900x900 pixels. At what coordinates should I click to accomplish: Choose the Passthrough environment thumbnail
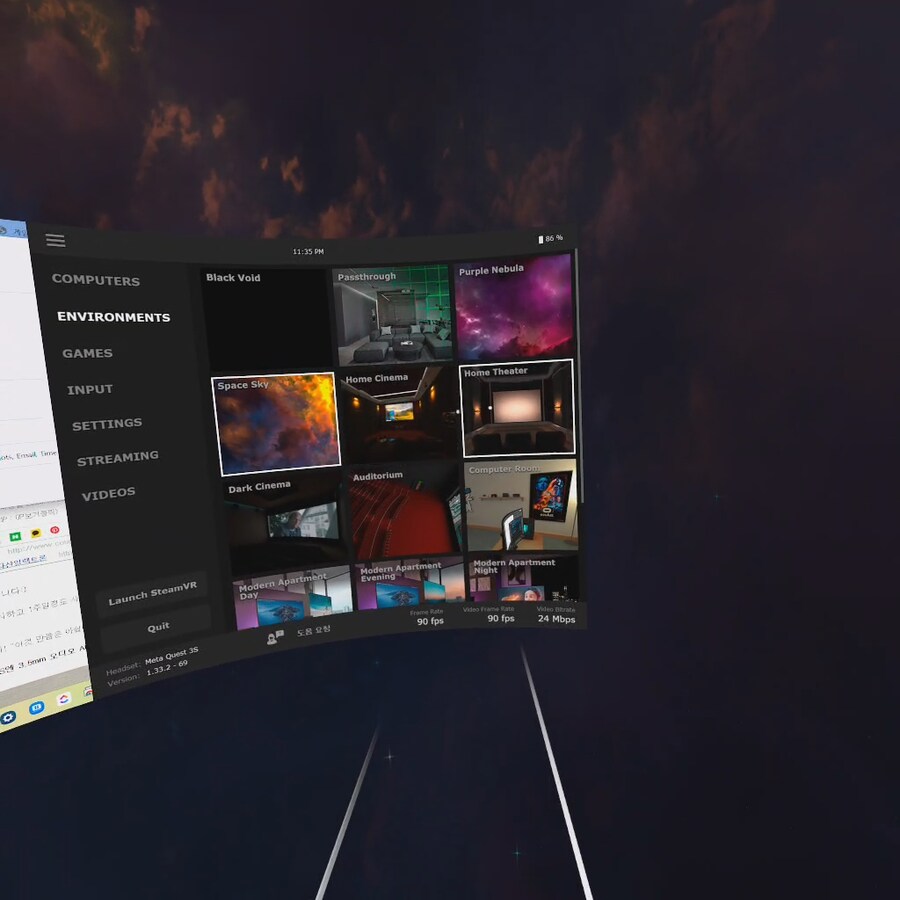click(392, 315)
